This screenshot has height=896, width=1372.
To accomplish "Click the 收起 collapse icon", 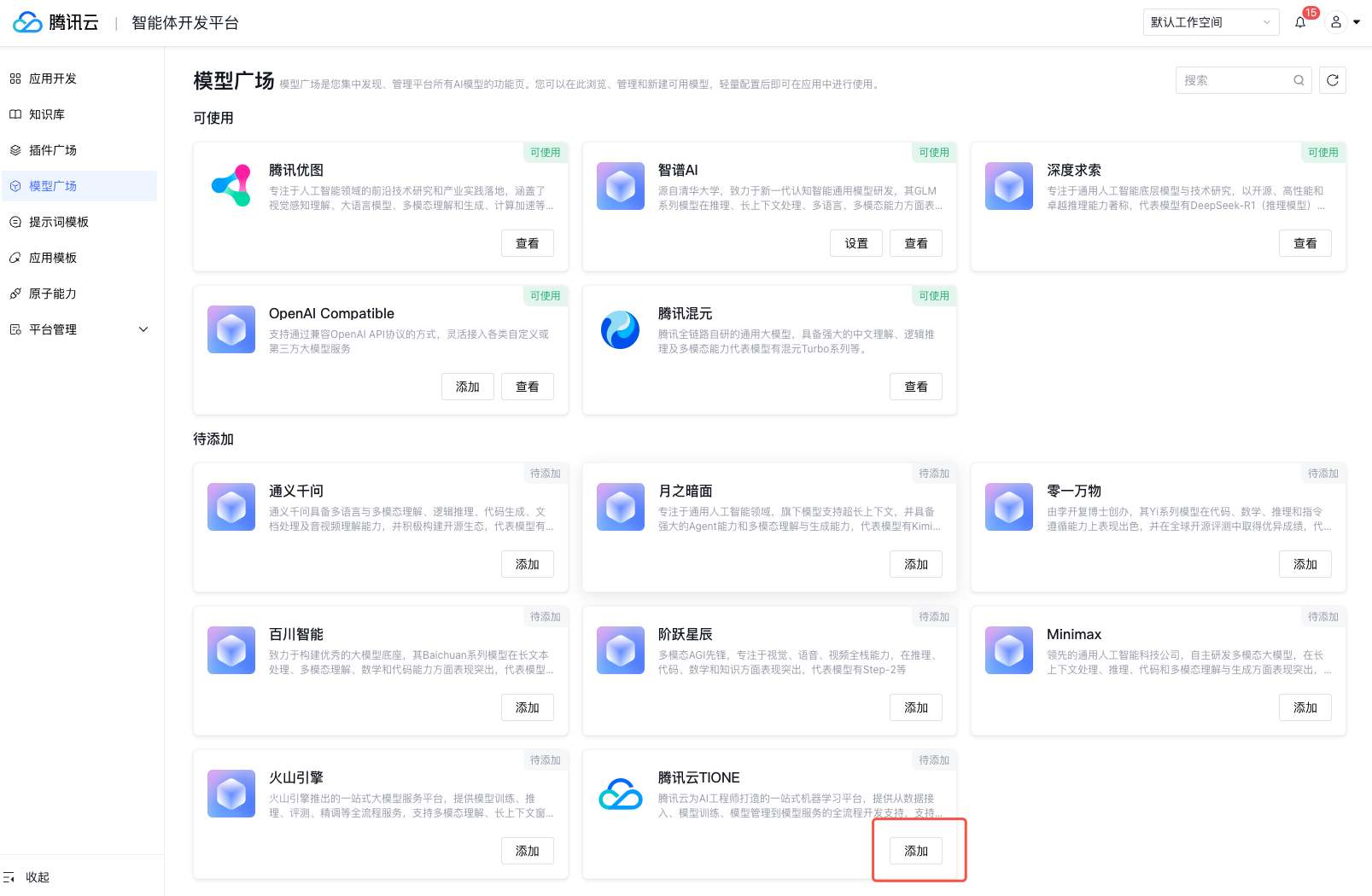I will click(x=9, y=877).
